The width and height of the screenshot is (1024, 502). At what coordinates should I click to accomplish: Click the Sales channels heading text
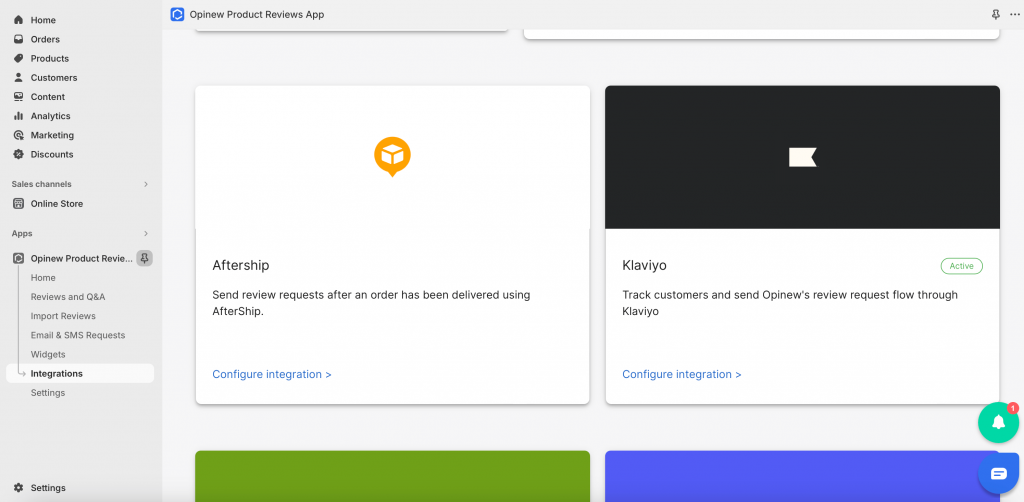coord(42,184)
